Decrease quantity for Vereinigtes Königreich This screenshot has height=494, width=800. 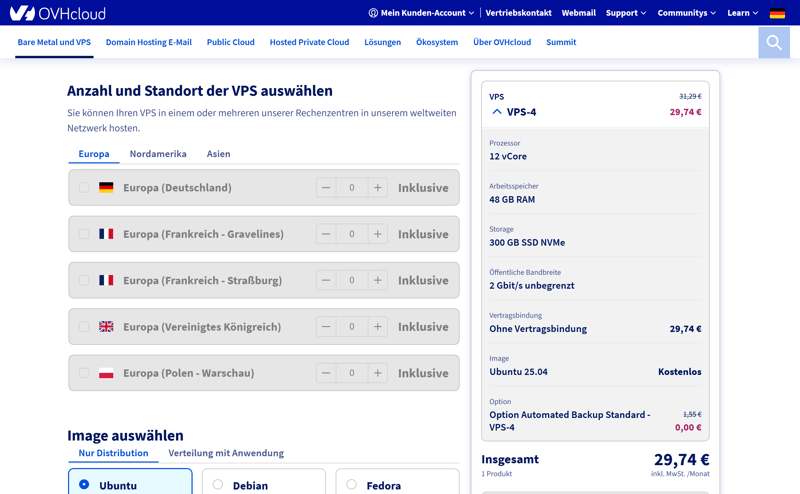[x=326, y=327]
